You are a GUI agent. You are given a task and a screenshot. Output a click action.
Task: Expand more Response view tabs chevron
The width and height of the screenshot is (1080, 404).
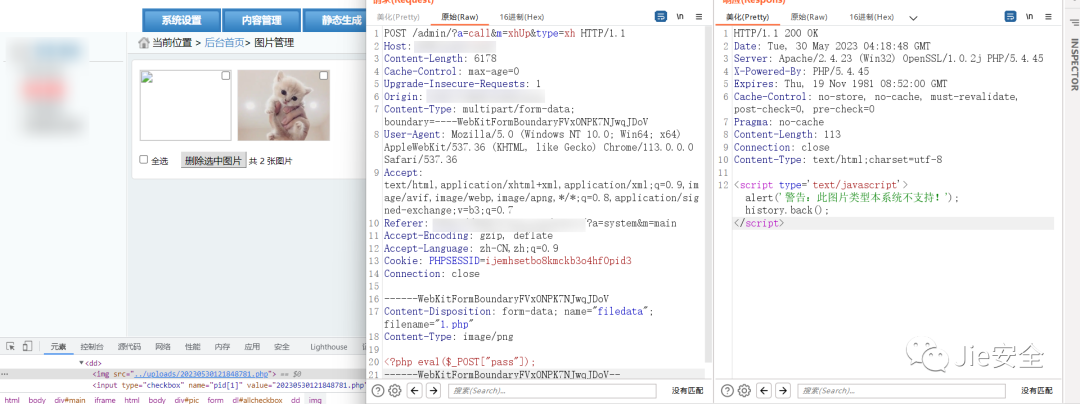pyautogui.click(x=913, y=18)
